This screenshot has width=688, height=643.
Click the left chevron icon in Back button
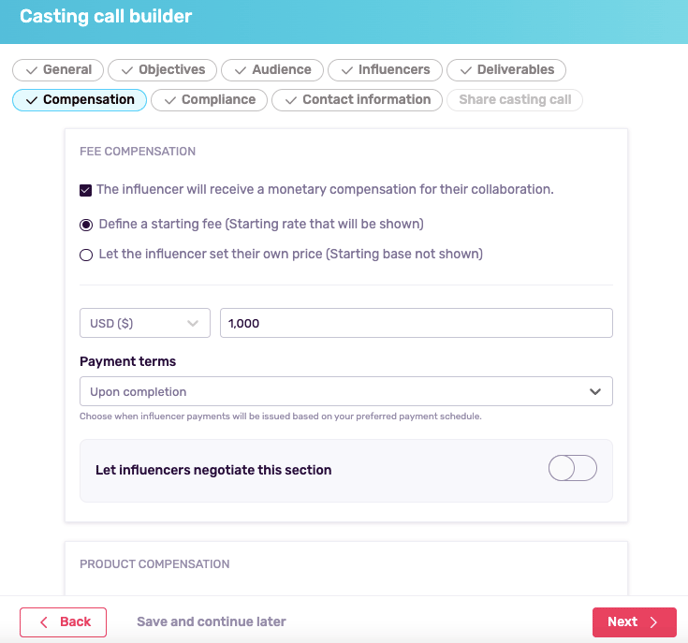click(x=44, y=622)
